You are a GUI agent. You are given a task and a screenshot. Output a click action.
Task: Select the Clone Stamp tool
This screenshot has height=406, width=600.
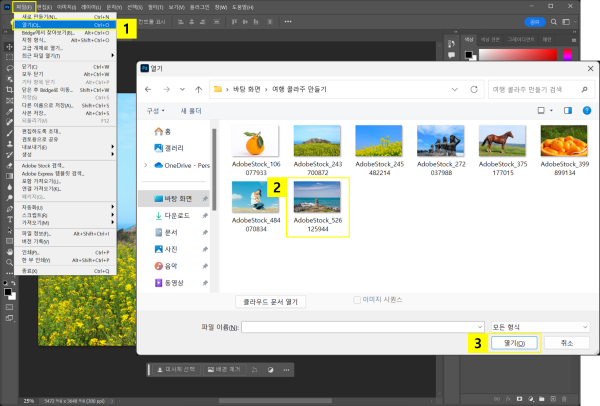(9, 144)
